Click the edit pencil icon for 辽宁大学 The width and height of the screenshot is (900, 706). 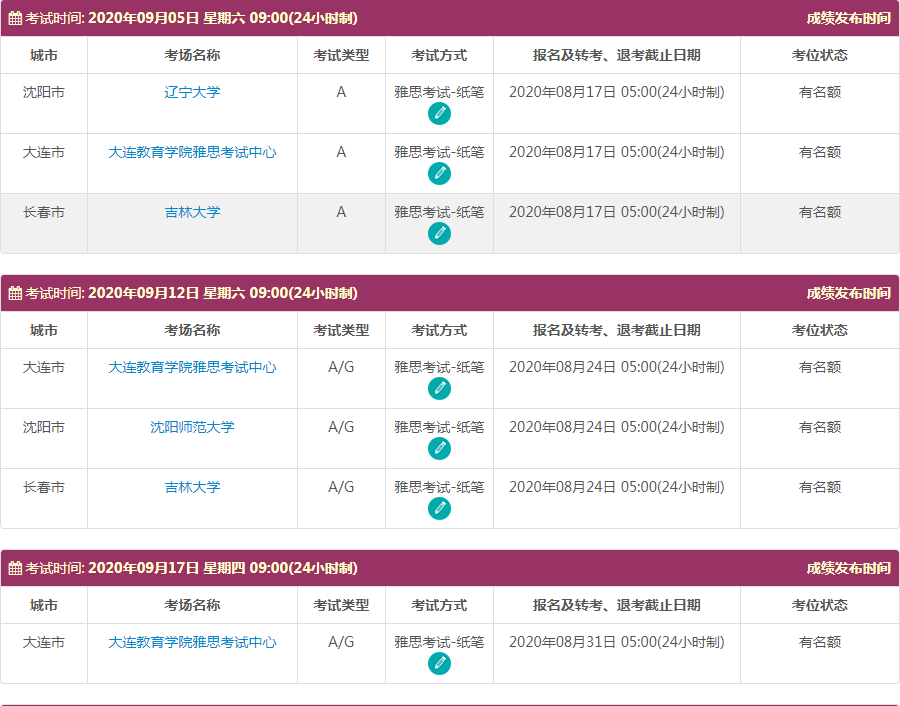click(x=441, y=113)
